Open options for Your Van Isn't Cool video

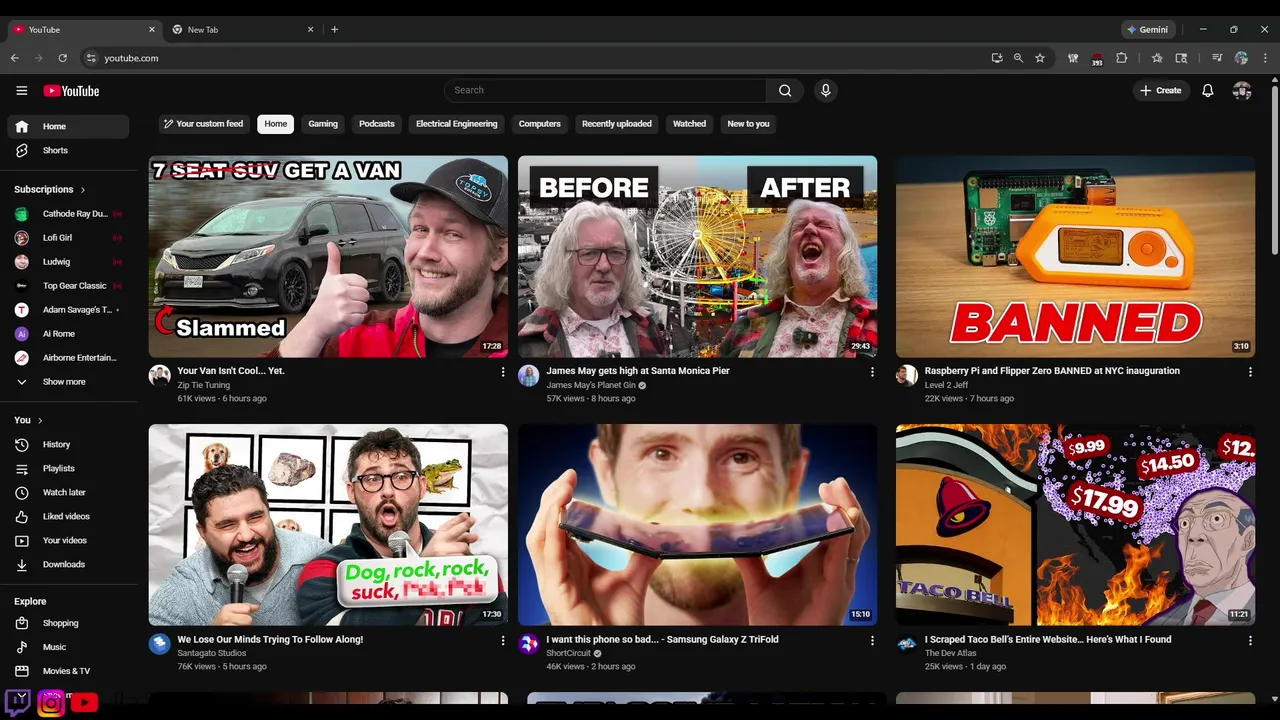[x=503, y=372]
